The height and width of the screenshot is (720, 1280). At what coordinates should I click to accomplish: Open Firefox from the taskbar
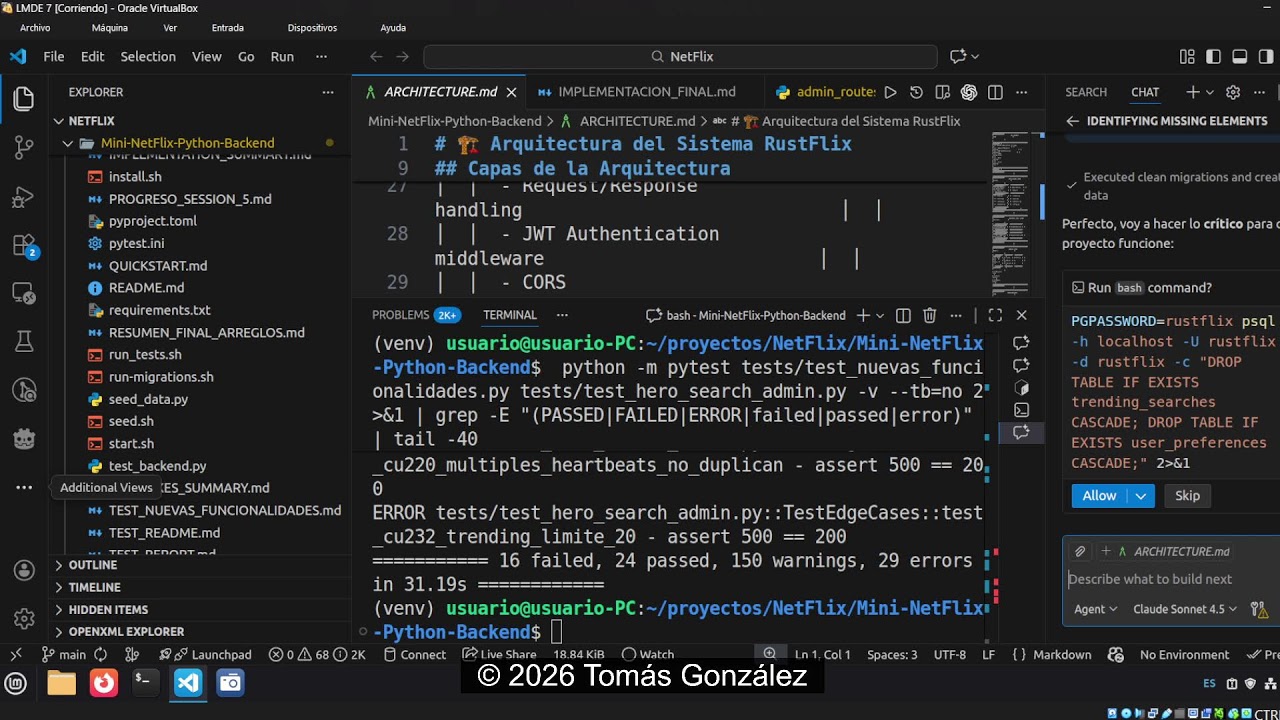(x=103, y=683)
